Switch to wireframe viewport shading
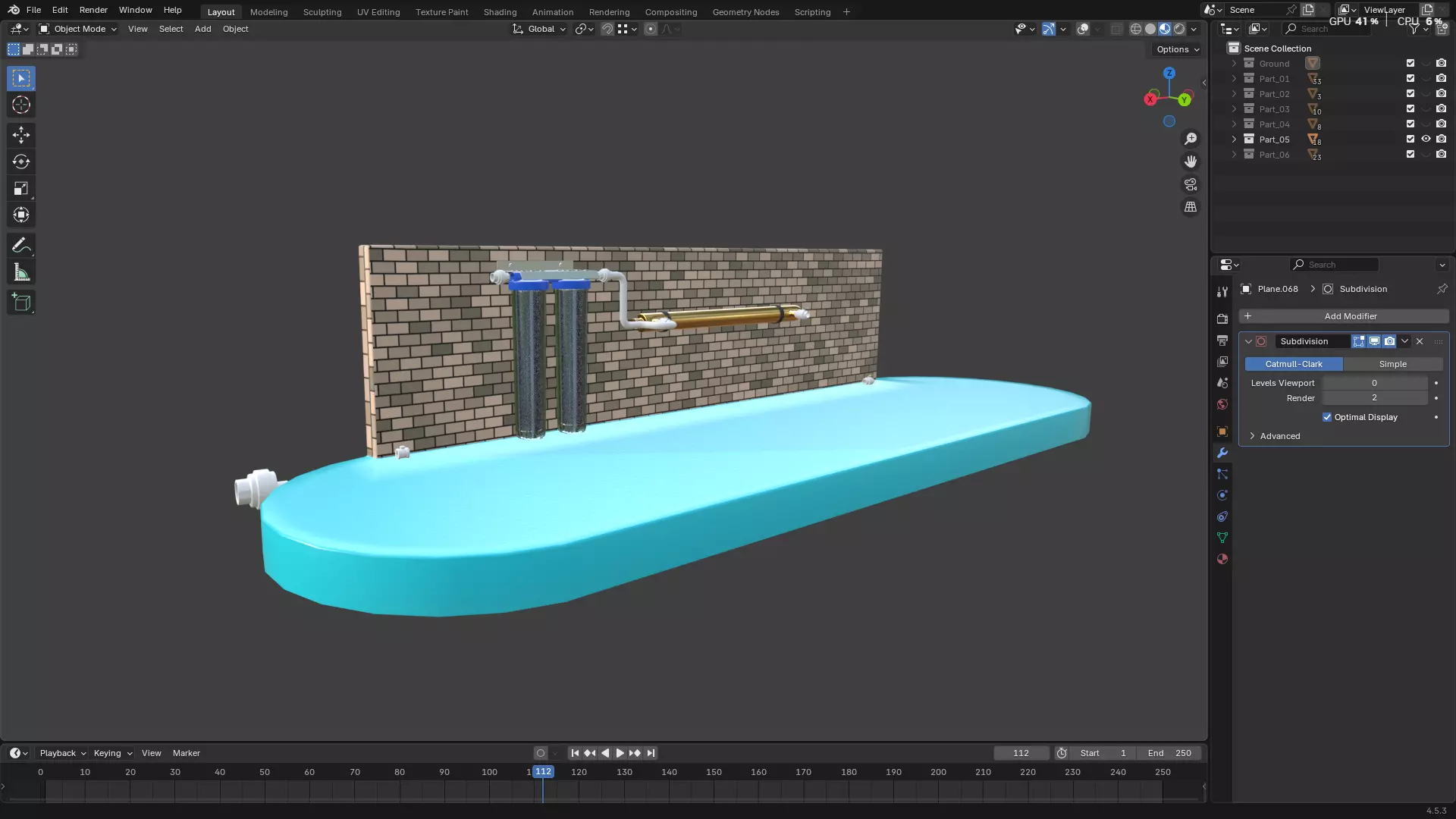 pos(1136,29)
